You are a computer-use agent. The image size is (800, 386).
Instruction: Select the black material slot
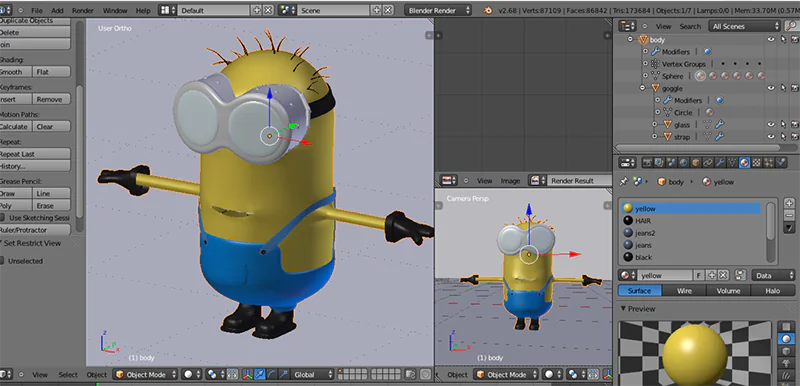click(691, 257)
